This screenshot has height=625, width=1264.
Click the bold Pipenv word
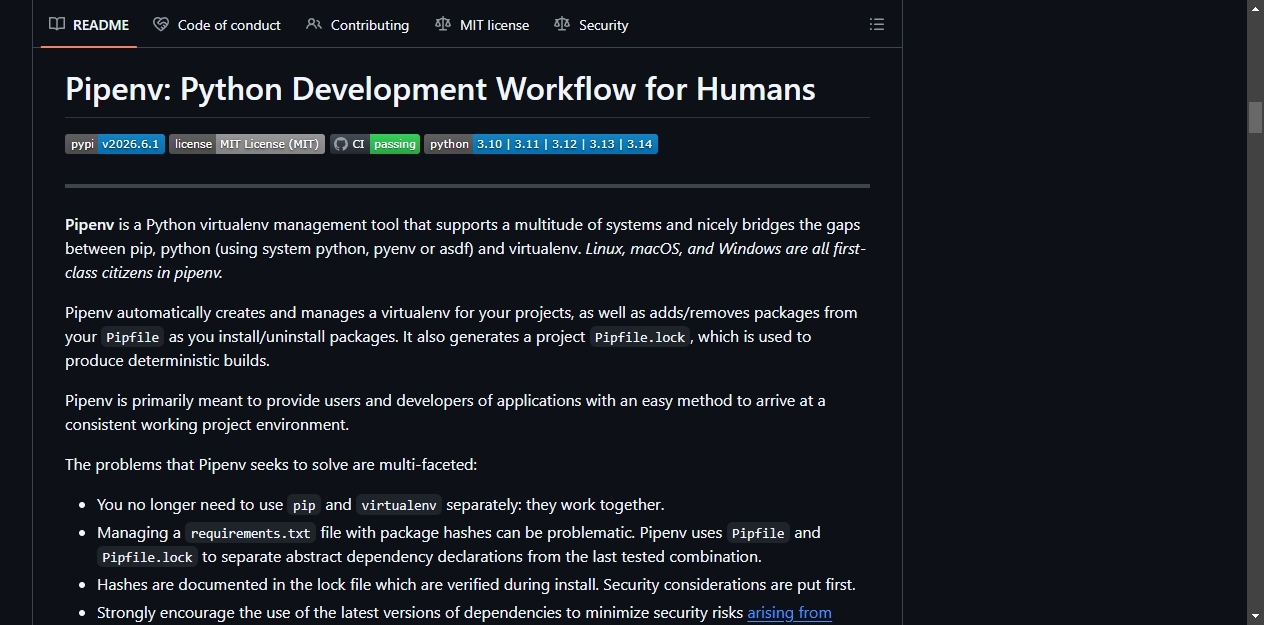click(90, 225)
